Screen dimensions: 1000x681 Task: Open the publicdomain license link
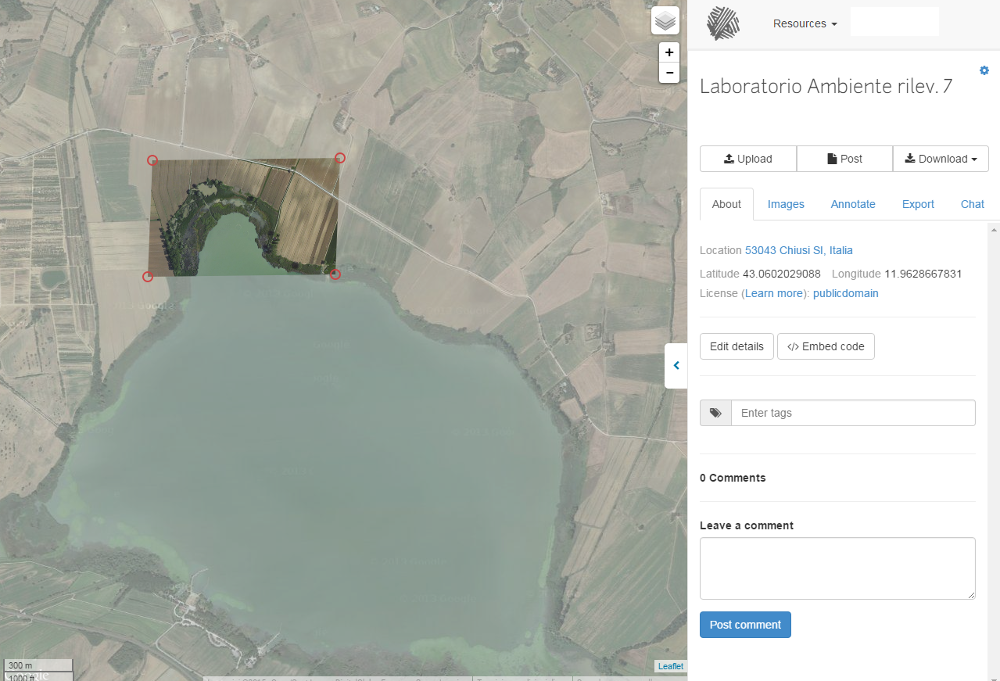pos(846,293)
